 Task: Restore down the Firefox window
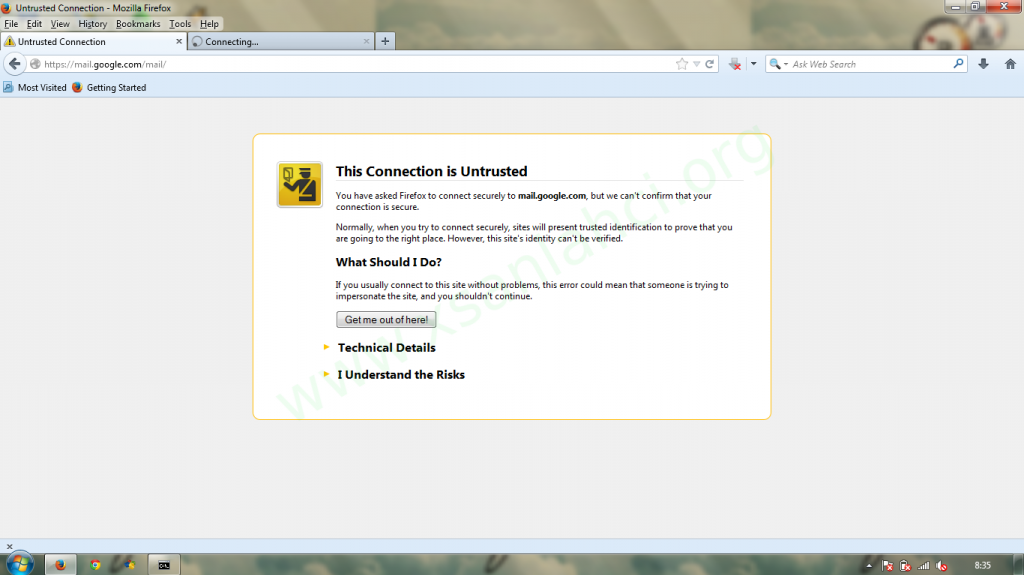974,7
